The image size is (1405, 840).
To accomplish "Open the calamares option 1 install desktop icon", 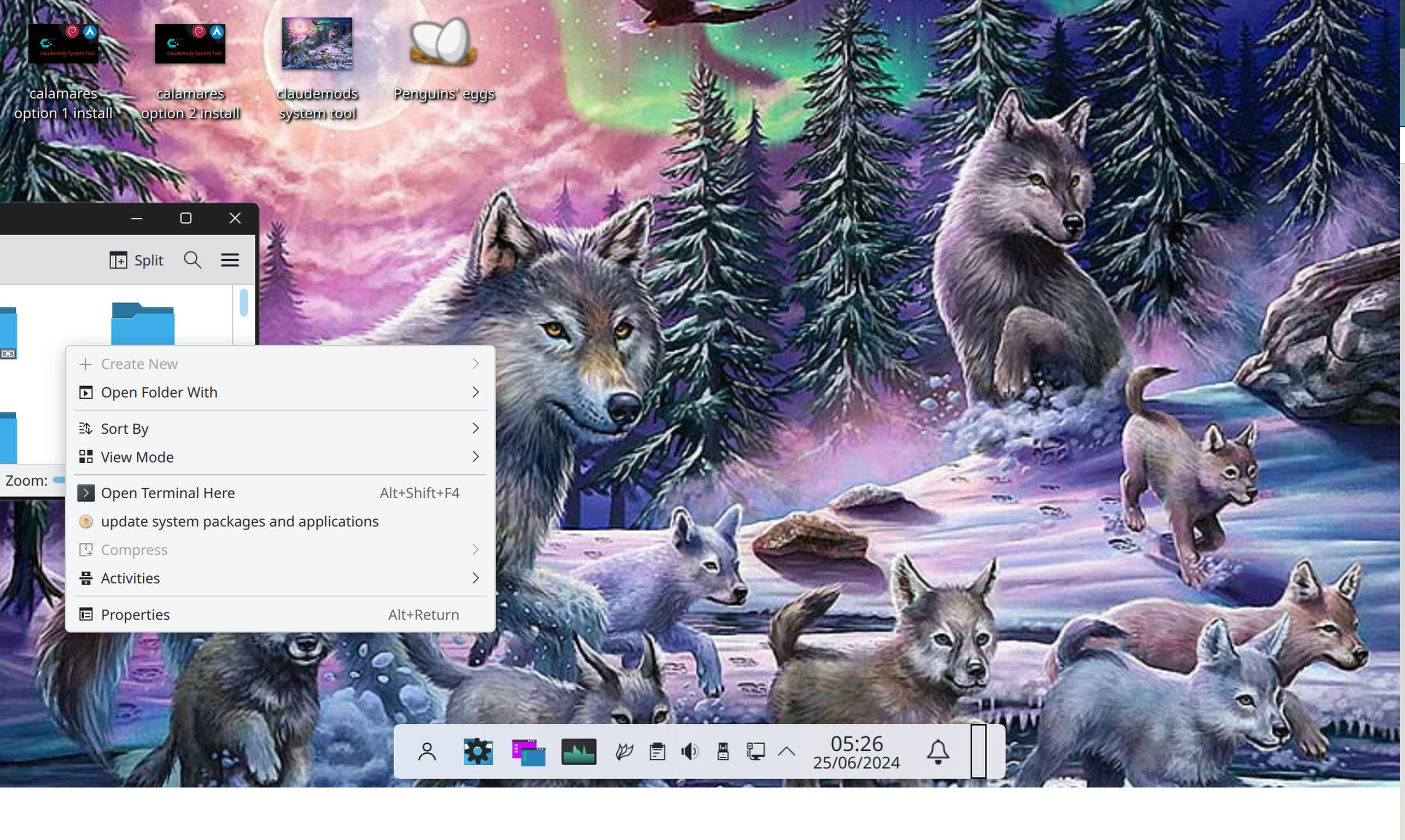I will click(63, 69).
